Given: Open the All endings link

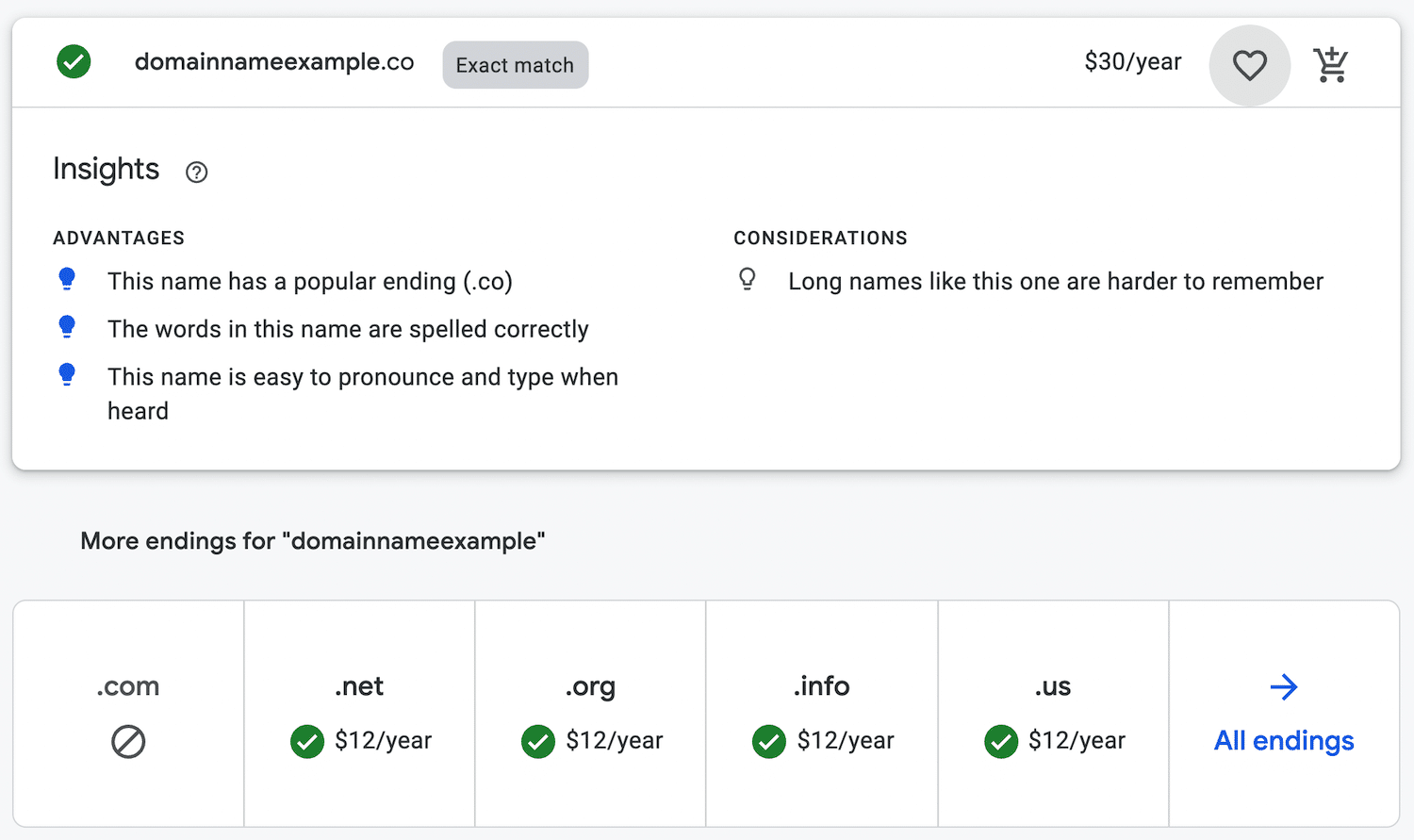Looking at the screenshot, I should (x=1284, y=741).
